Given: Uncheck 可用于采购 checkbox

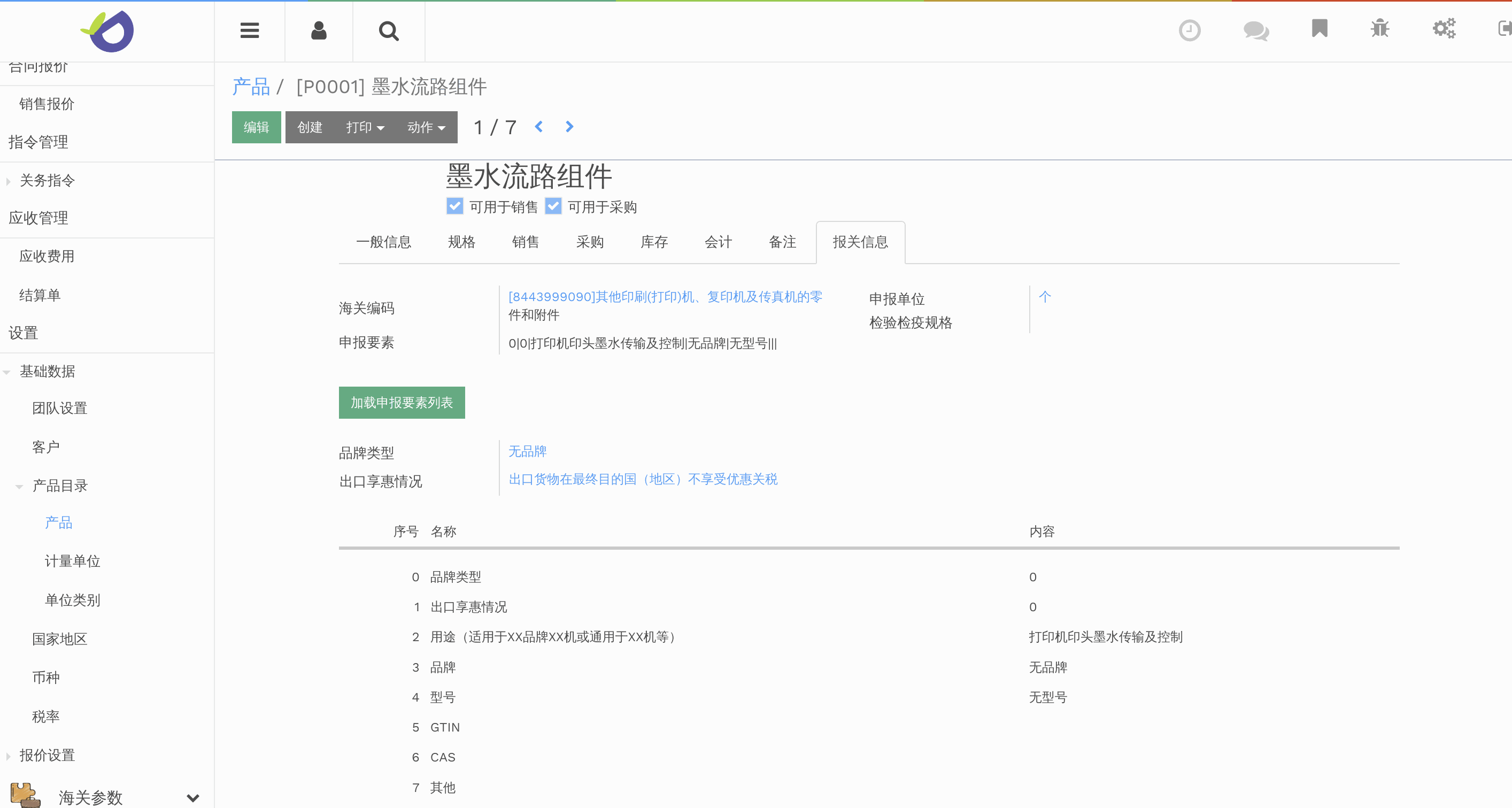Looking at the screenshot, I should point(553,205).
